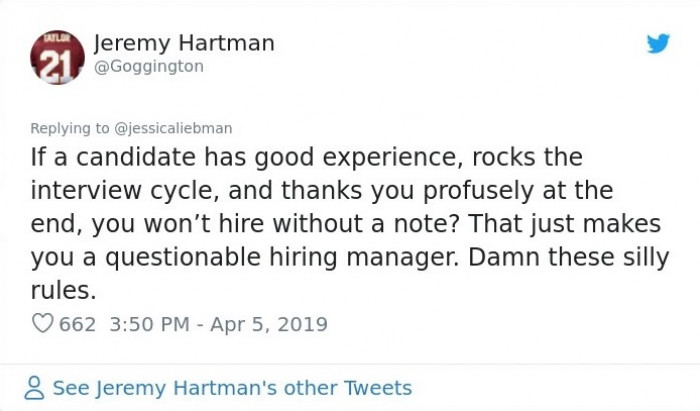Open the @jessicaliebman mention
The width and height of the screenshot is (700, 411).
pyautogui.click(x=174, y=129)
